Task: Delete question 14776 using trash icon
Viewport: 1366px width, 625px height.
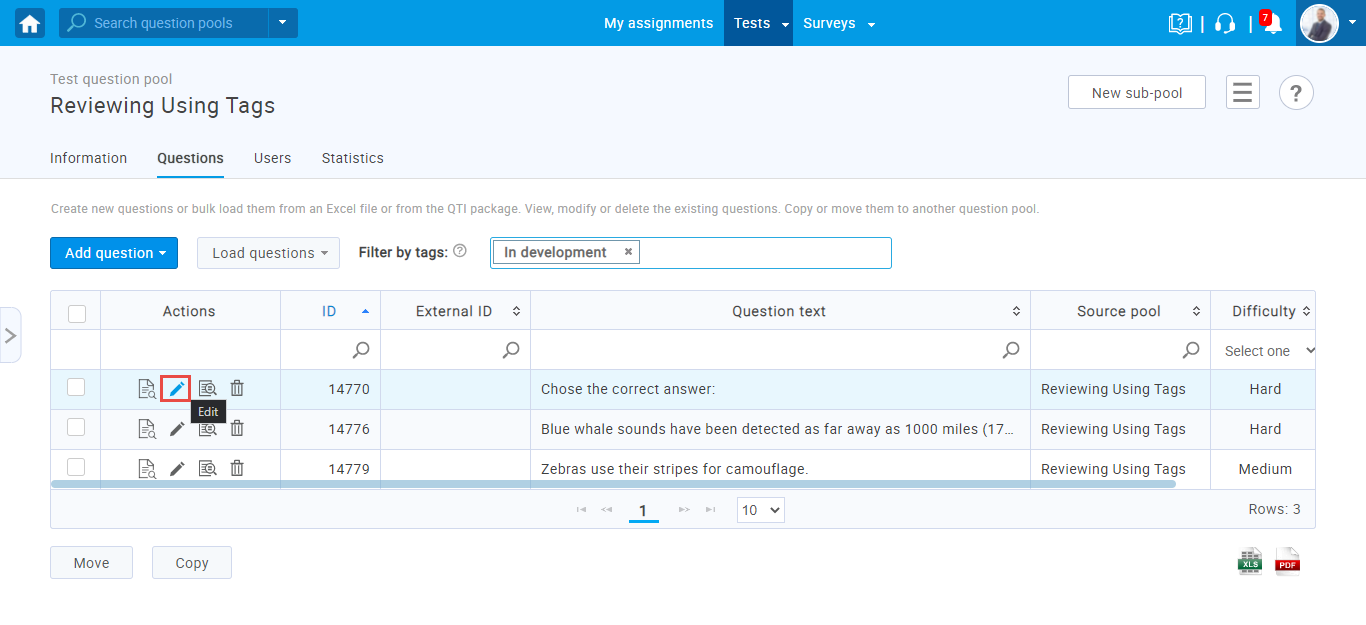Action: coord(237,429)
